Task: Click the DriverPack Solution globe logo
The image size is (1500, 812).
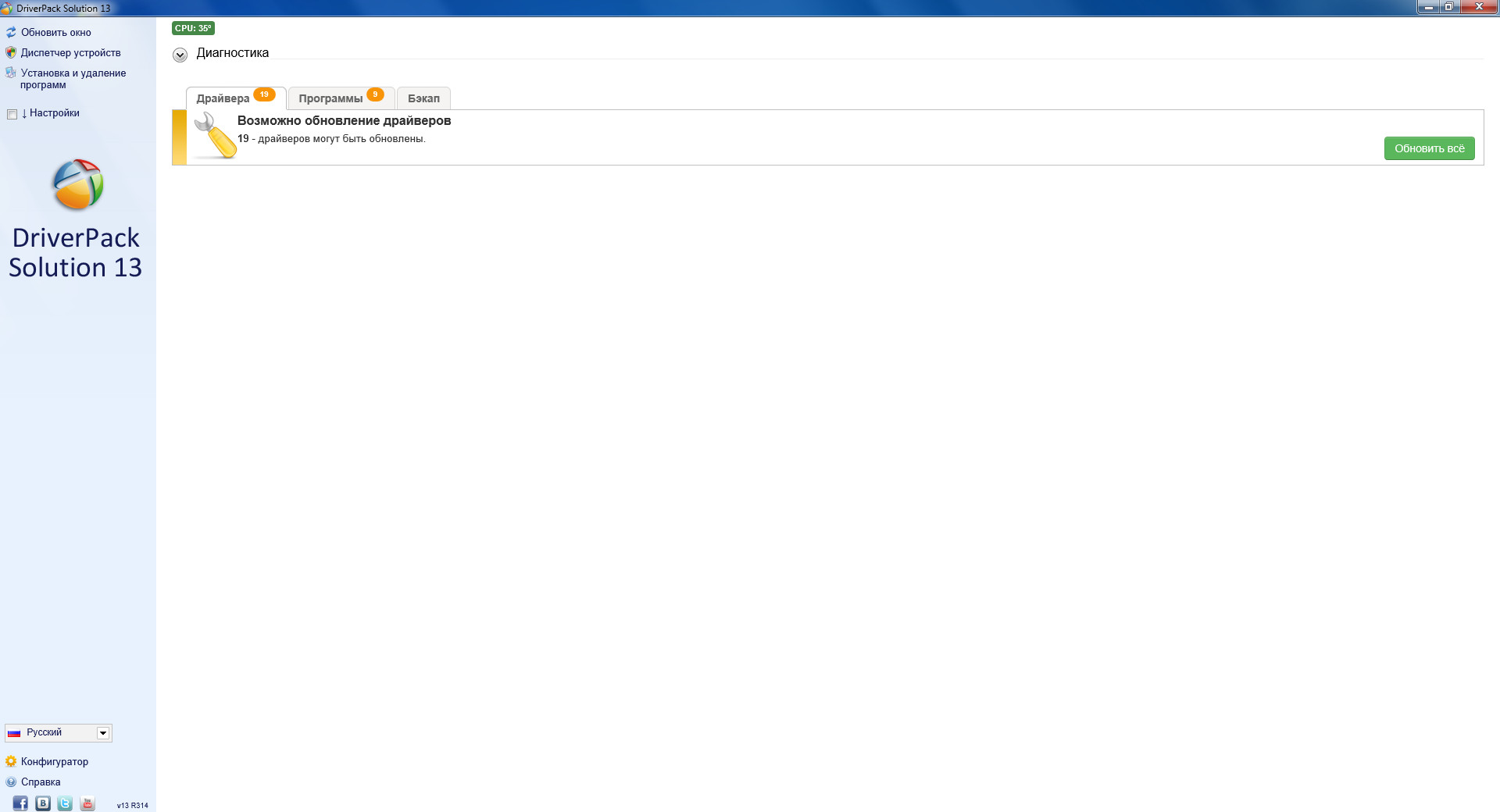Action: point(77,185)
